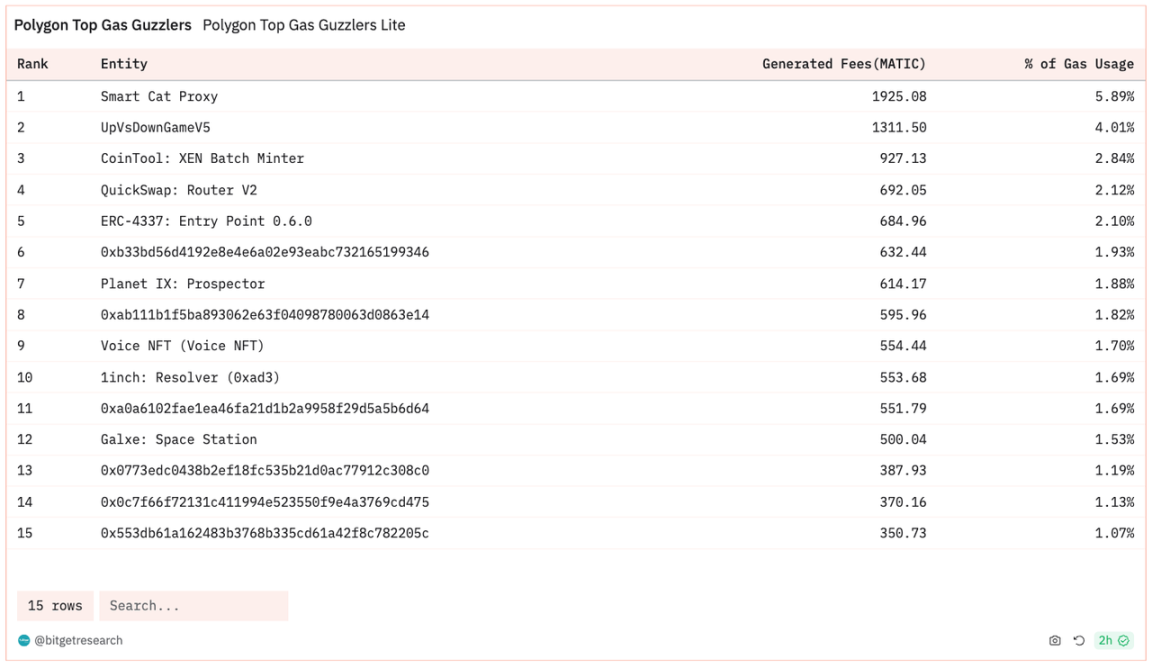This screenshot has height=668, width=1152.
Task: Click the 15 rows count button
Action: click(55, 606)
